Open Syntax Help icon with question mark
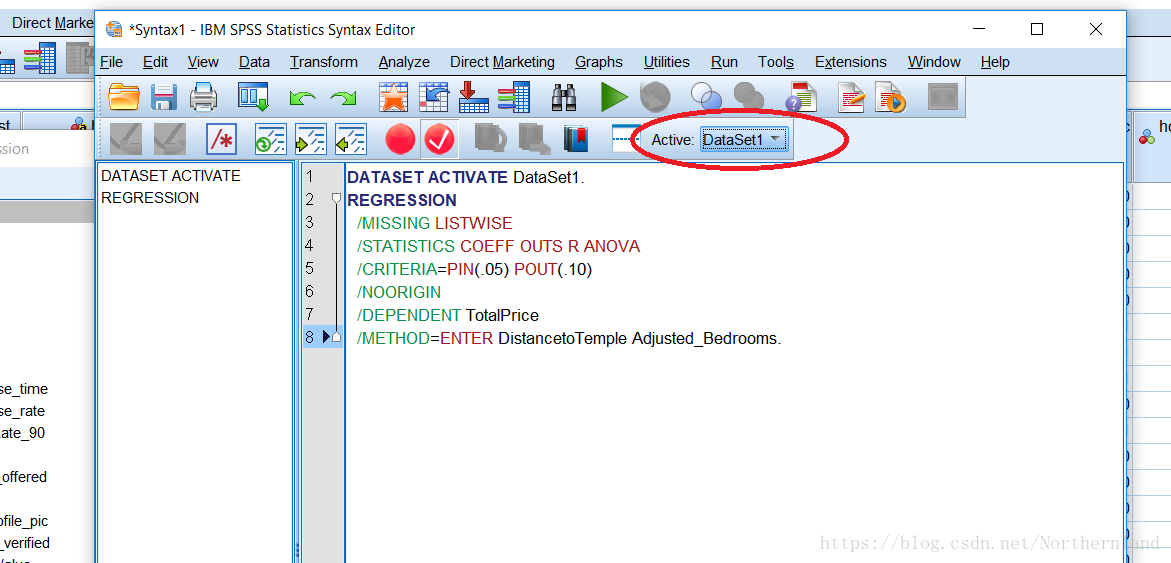The height and width of the screenshot is (563, 1171). coord(801,97)
